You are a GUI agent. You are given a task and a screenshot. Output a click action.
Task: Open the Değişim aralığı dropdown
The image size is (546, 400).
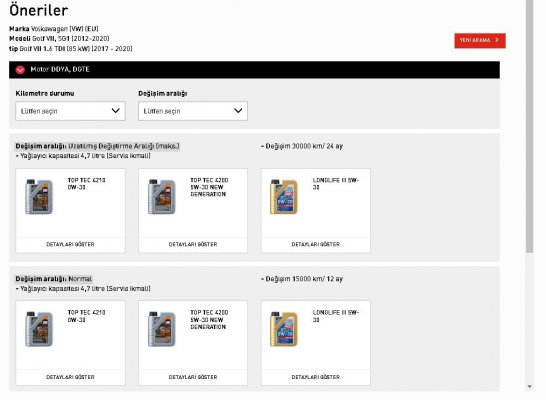[193, 111]
